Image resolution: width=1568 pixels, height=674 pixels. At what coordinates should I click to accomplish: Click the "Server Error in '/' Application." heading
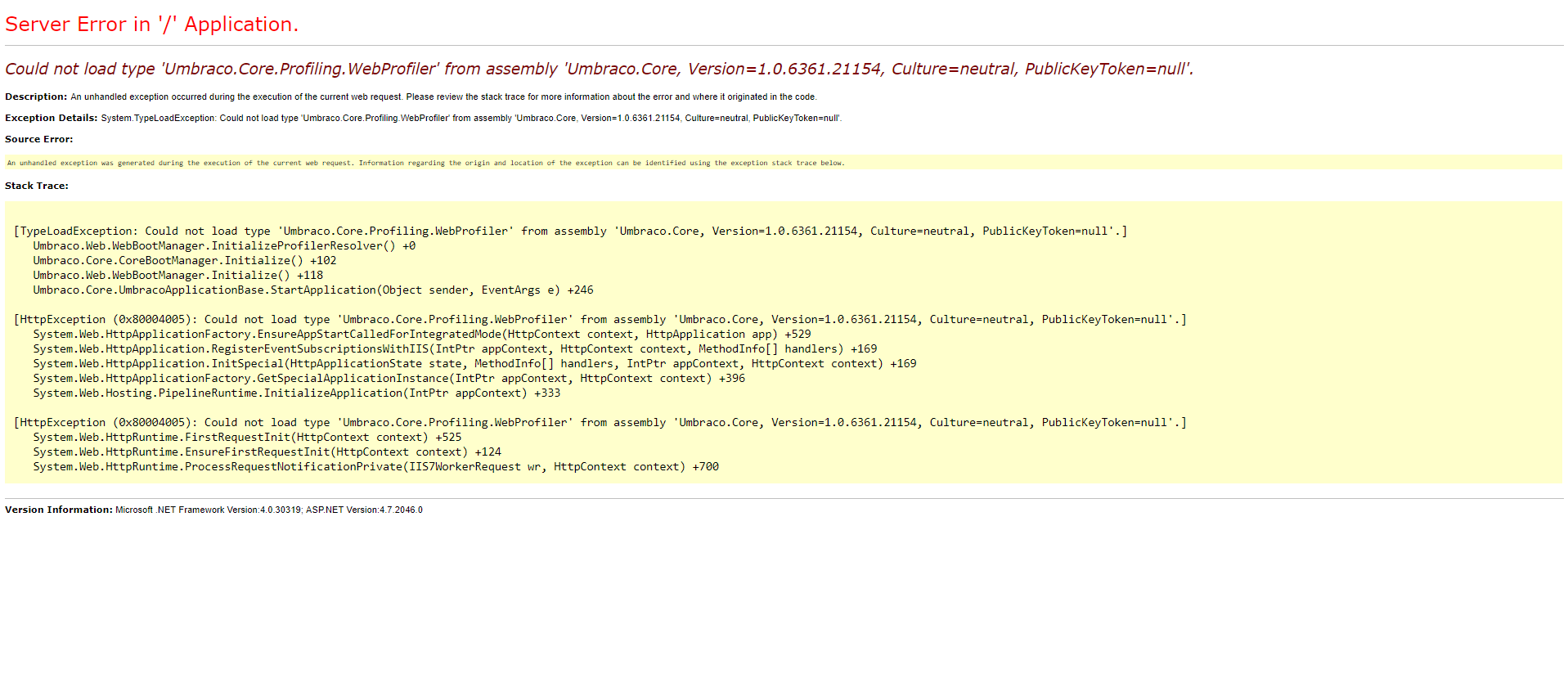pos(151,25)
